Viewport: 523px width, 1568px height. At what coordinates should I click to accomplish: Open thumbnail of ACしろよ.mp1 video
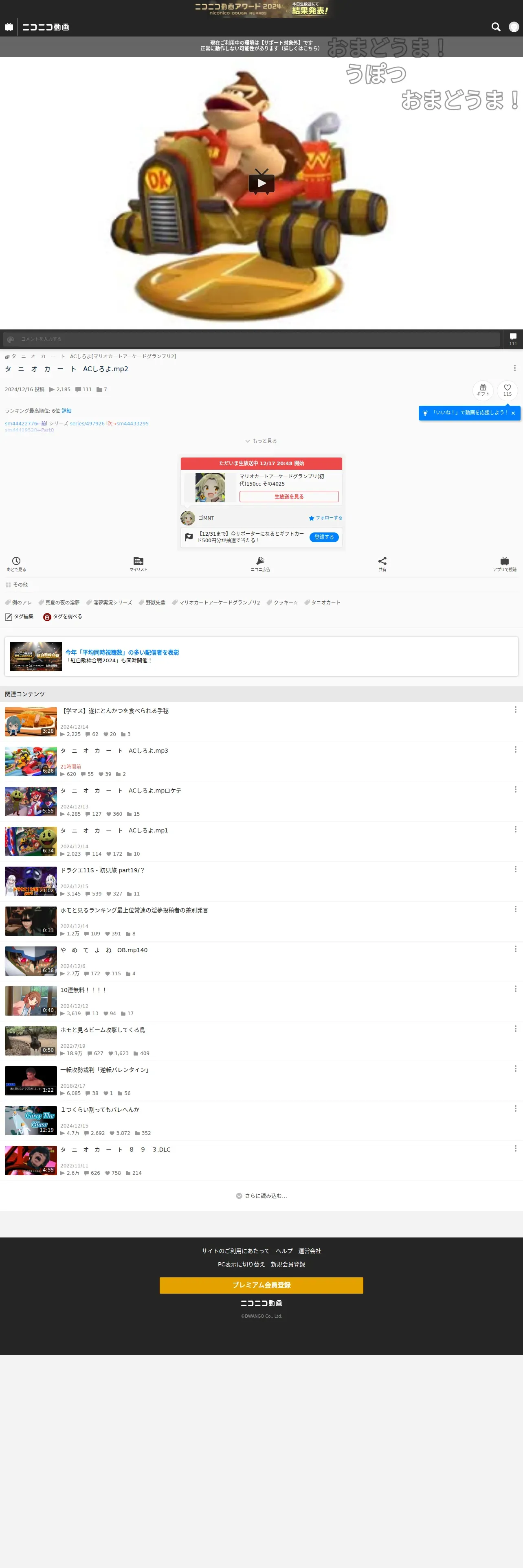coord(31,841)
